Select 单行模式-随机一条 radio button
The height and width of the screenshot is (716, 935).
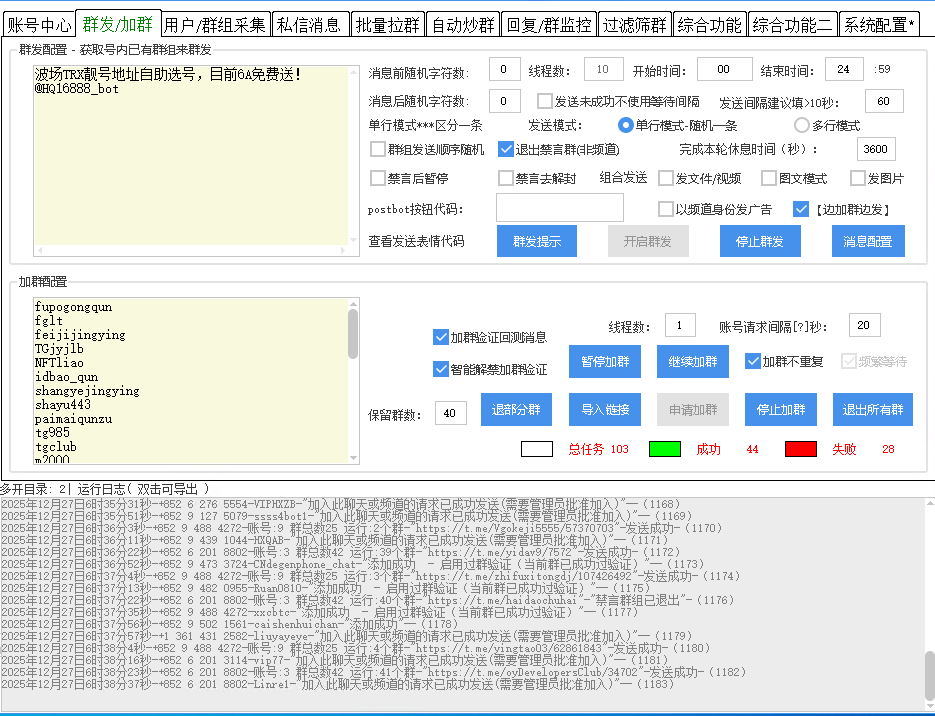coord(626,126)
